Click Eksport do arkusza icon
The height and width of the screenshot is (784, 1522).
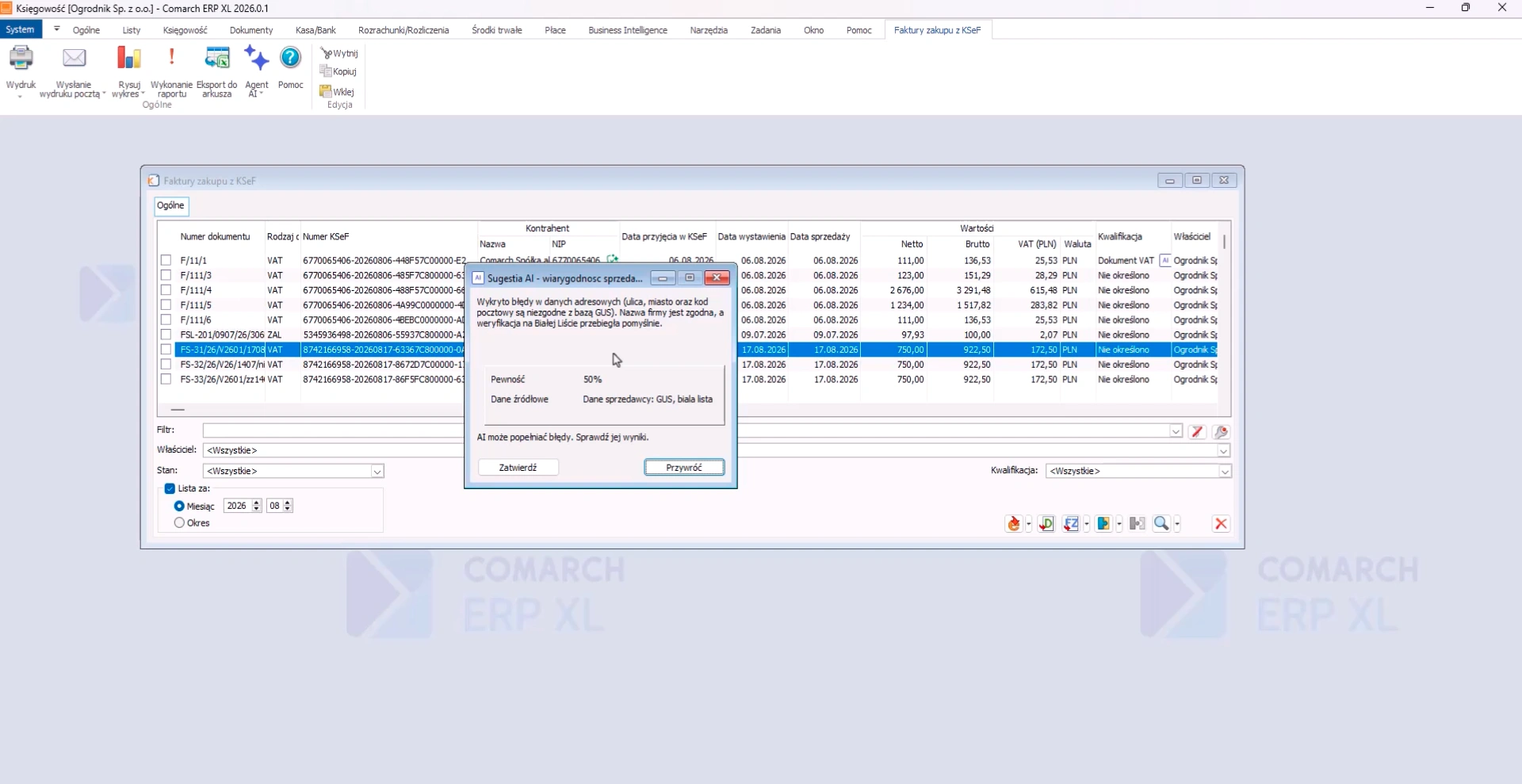(x=216, y=59)
